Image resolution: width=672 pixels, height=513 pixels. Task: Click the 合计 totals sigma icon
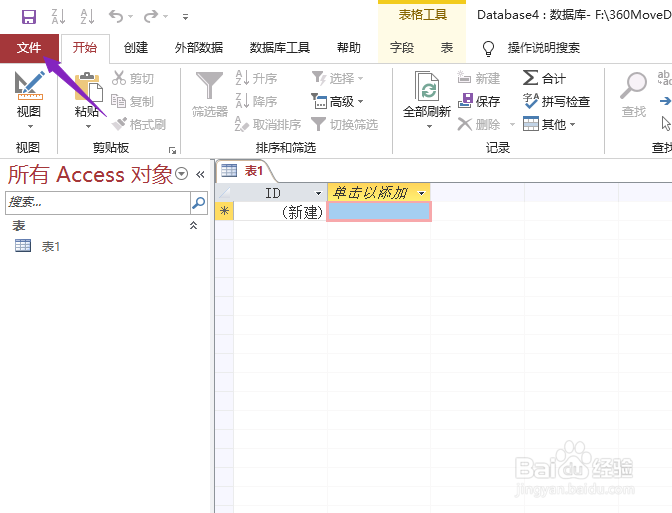[531, 78]
